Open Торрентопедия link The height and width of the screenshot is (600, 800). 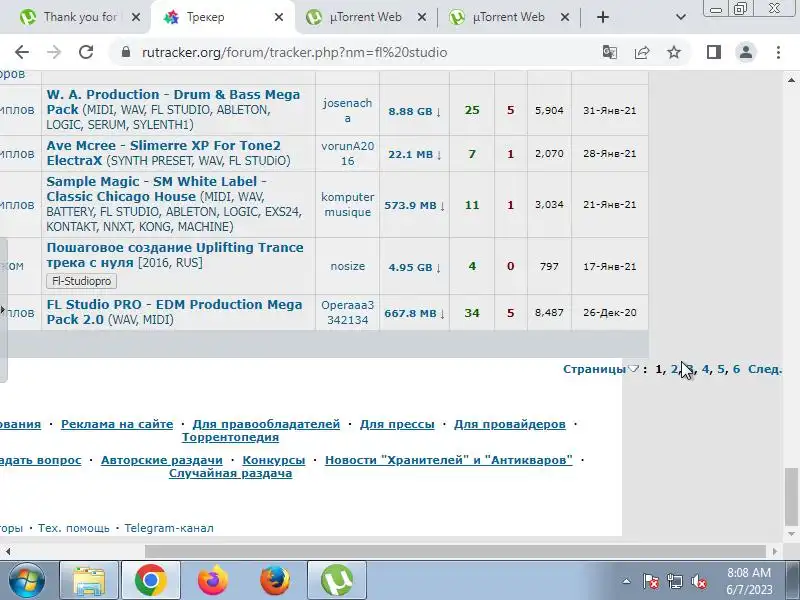click(x=230, y=437)
